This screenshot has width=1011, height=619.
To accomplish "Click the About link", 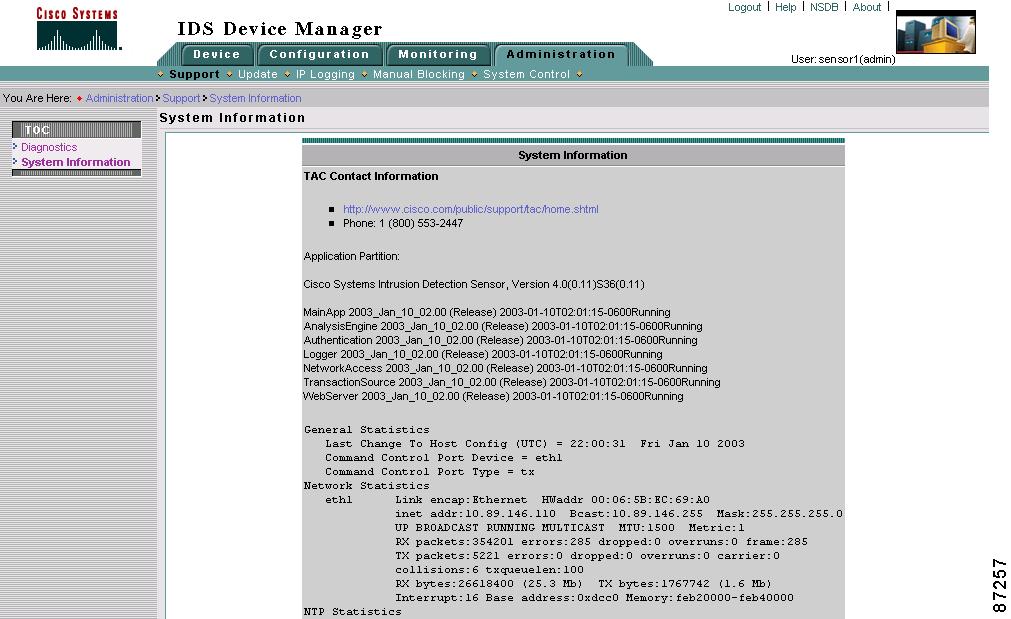I will click(x=867, y=7).
